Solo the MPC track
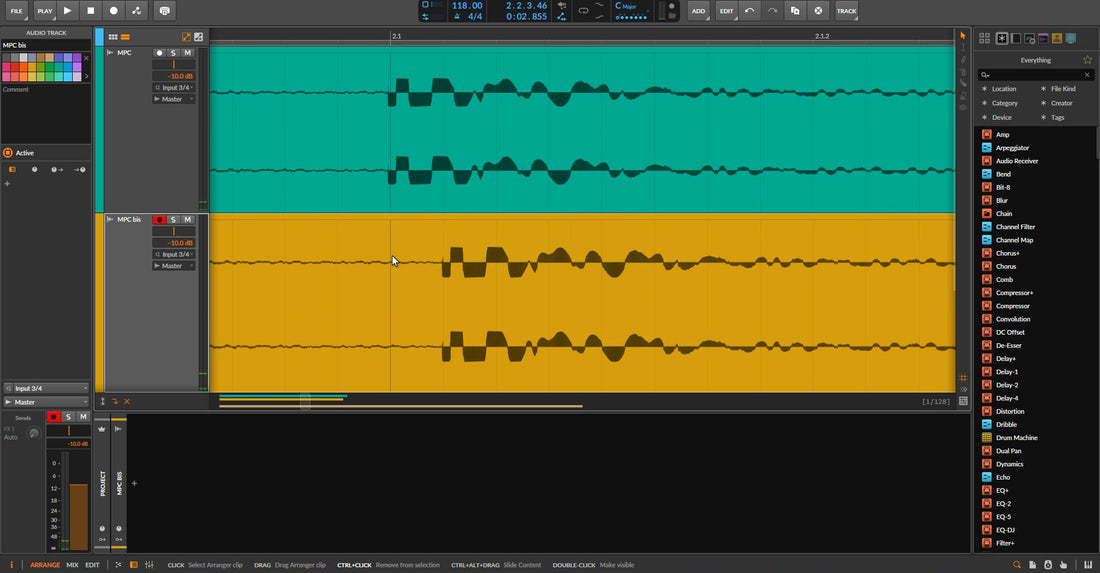The width and height of the screenshot is (1100, 573). pos(173,53)
